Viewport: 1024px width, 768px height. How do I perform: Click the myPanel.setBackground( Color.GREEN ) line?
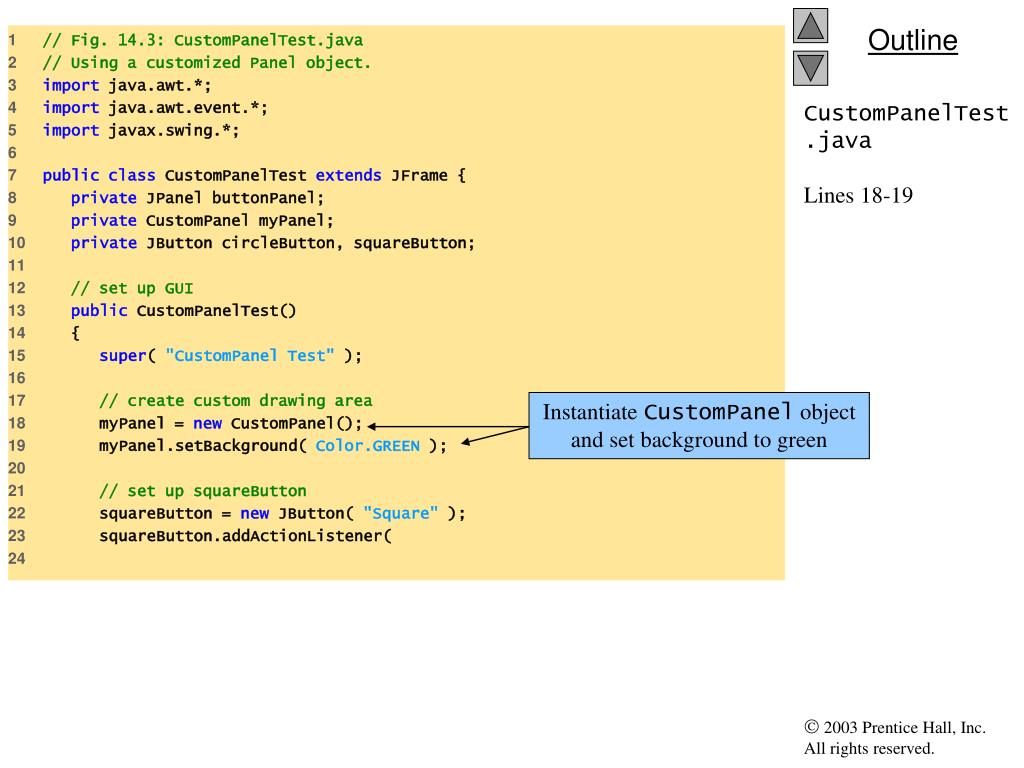(x=273, y=446)
